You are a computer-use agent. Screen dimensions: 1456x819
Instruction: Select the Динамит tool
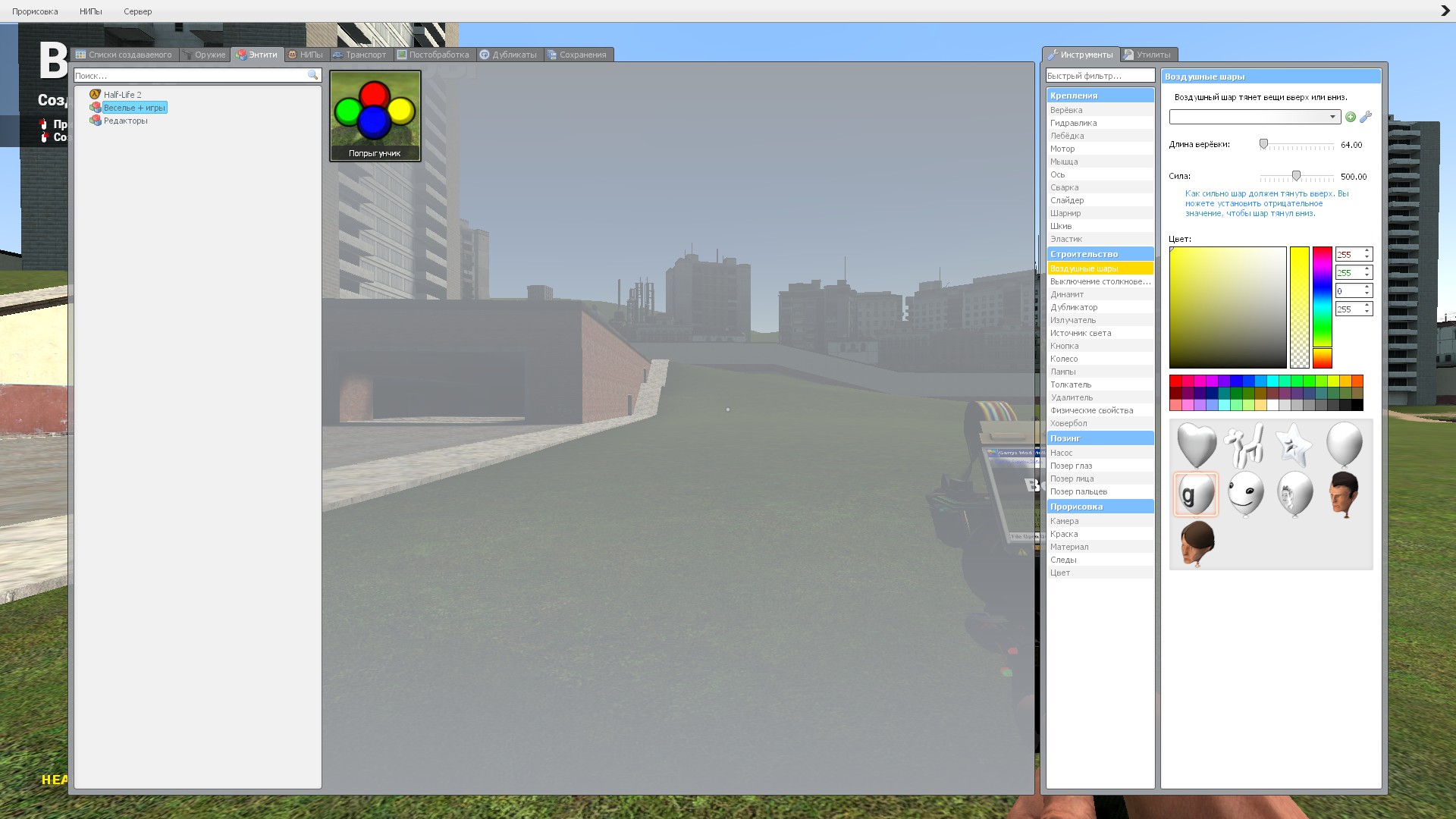[x=1100, y=294]
